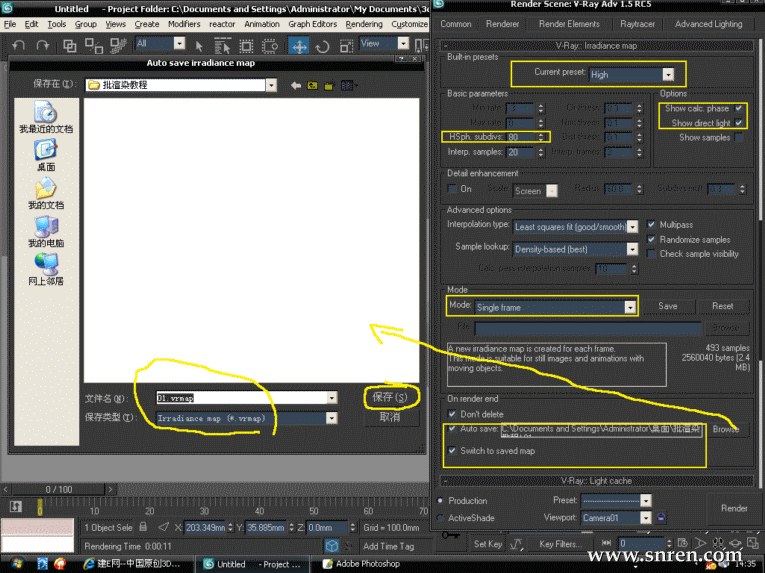Activate the Select and Rotate tool
Viewport: 765px width, 573px height.
point(322,46)
